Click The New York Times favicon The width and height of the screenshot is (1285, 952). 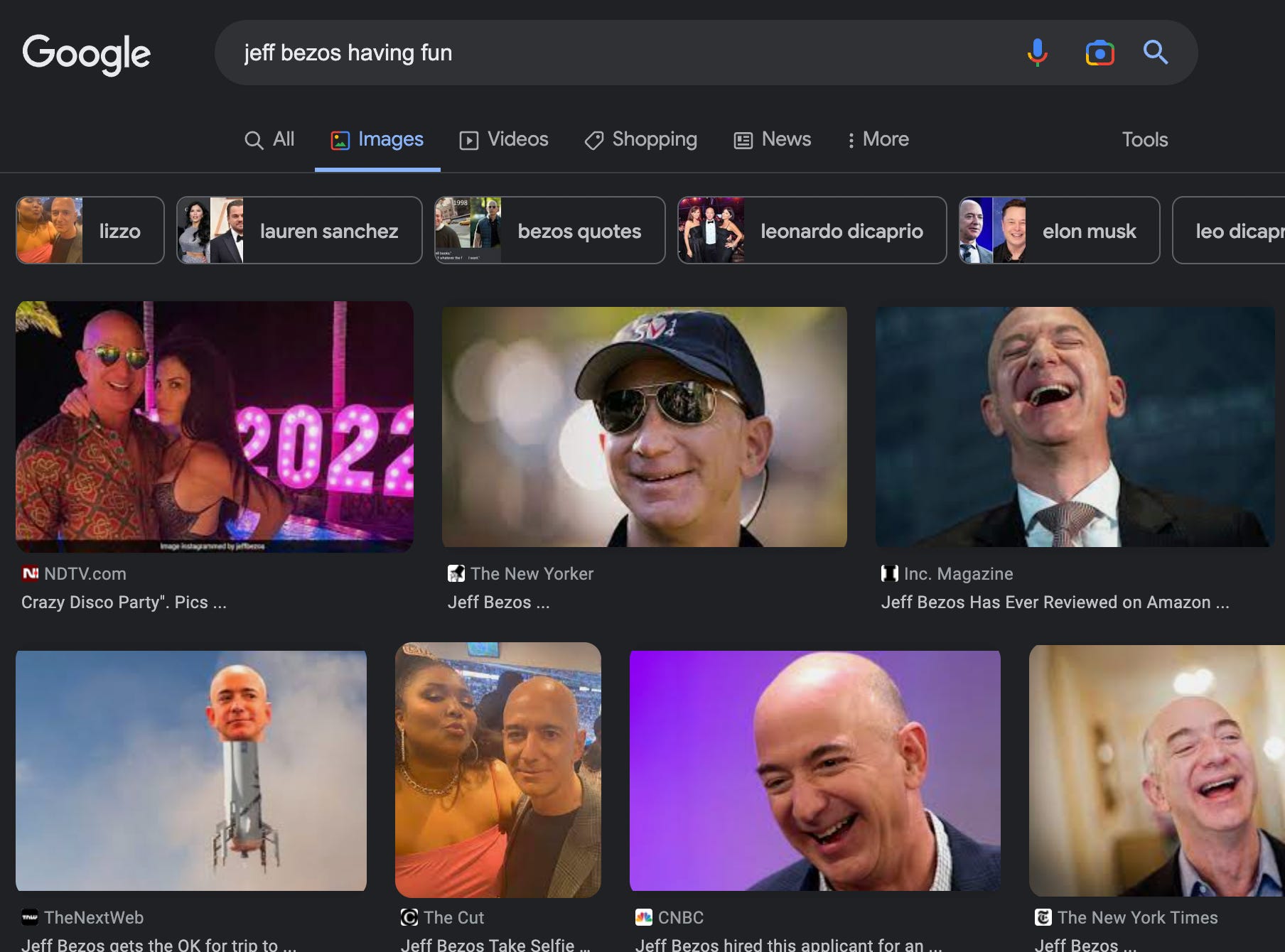(x=1043, y=917)
